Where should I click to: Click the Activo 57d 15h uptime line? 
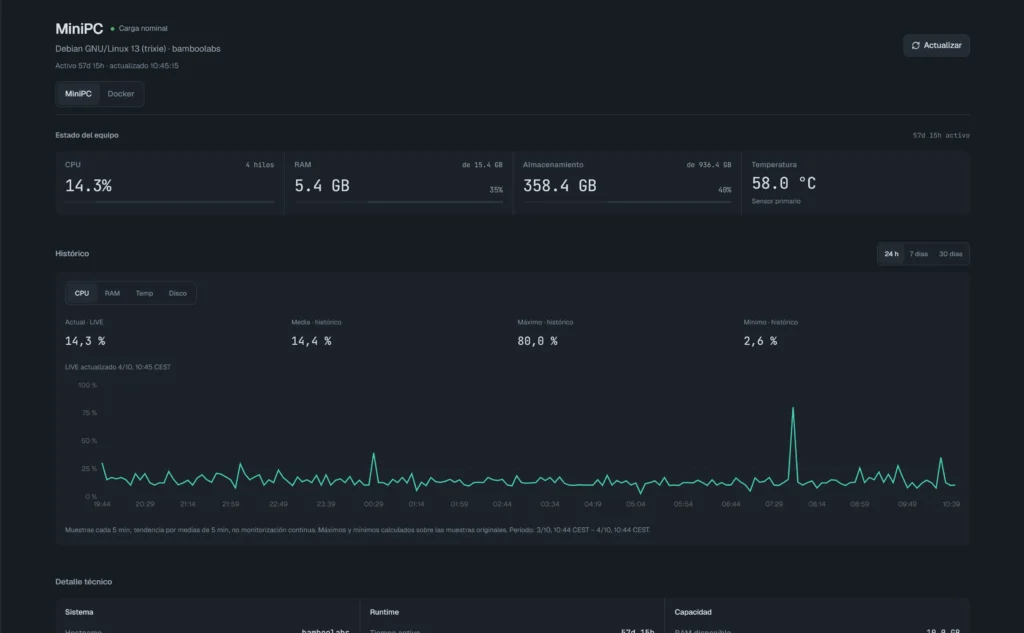coord(117,66)
